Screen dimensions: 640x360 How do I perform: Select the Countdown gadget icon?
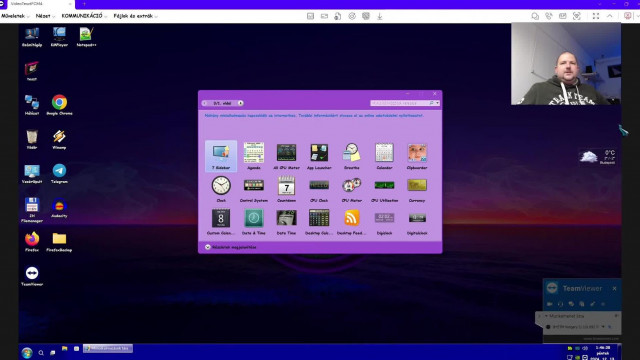pyautogui.click(x=286, y=189)
